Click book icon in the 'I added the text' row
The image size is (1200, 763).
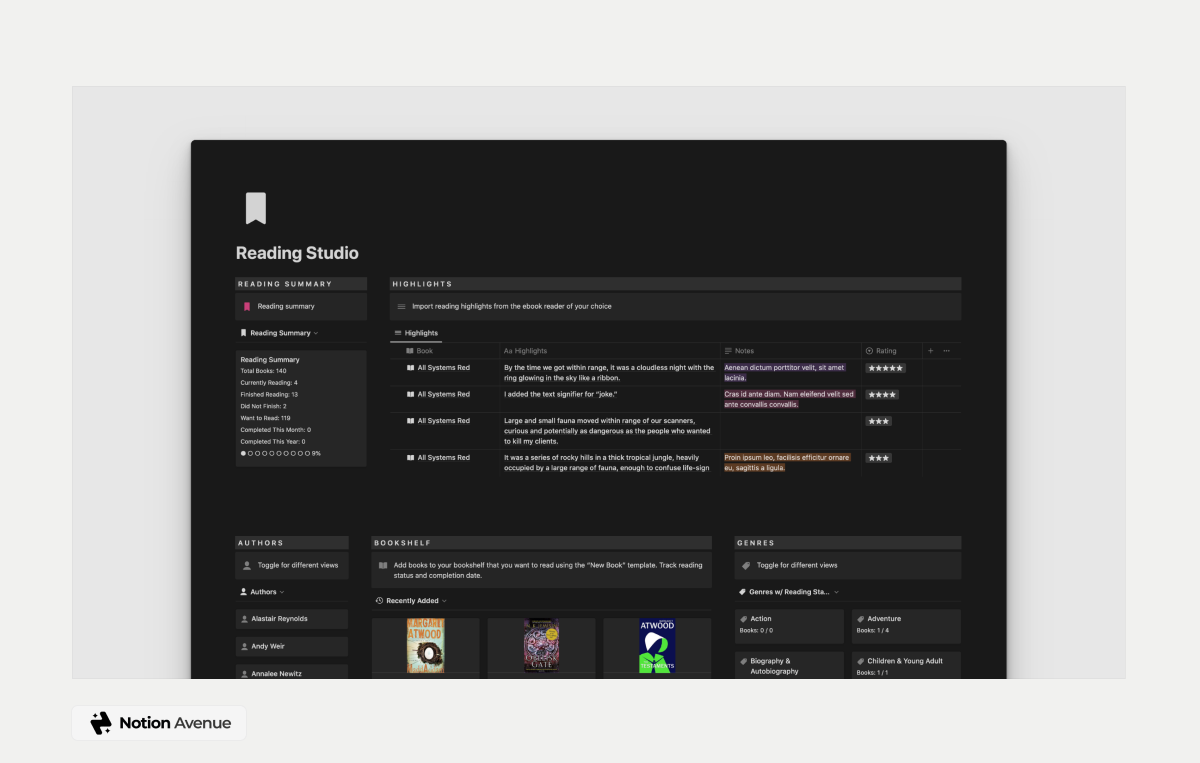point(410,394)
